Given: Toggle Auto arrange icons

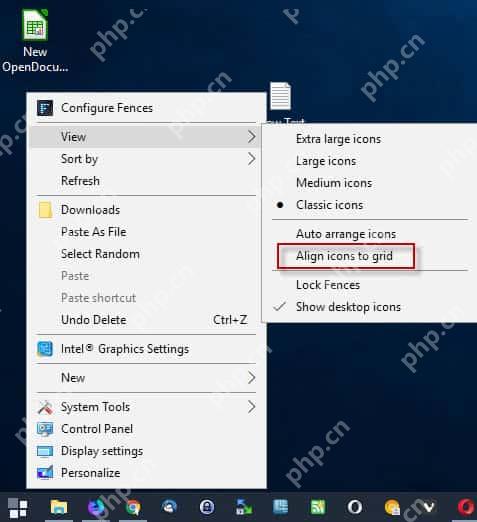Looking at the screenshot, I should tap(370, 234).
